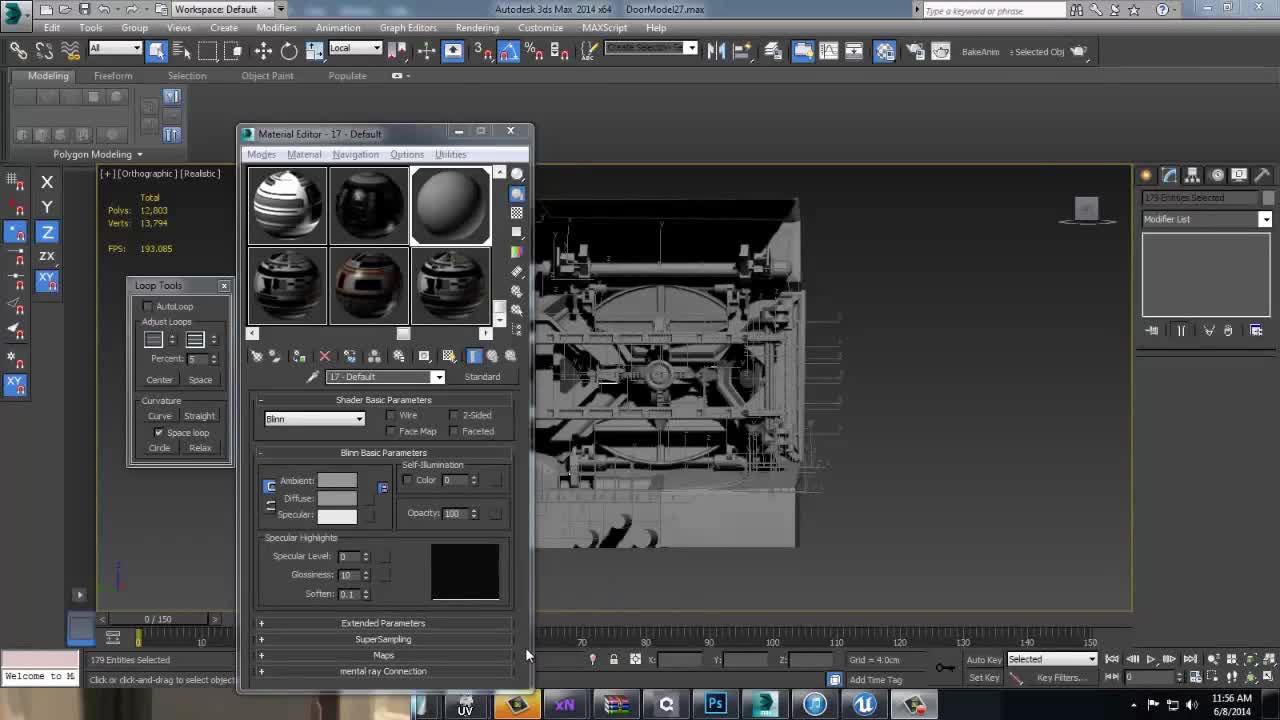Screen dimensions: 1280x720
Task: Click the Y axis constraint button
Action: pos(47,207)
